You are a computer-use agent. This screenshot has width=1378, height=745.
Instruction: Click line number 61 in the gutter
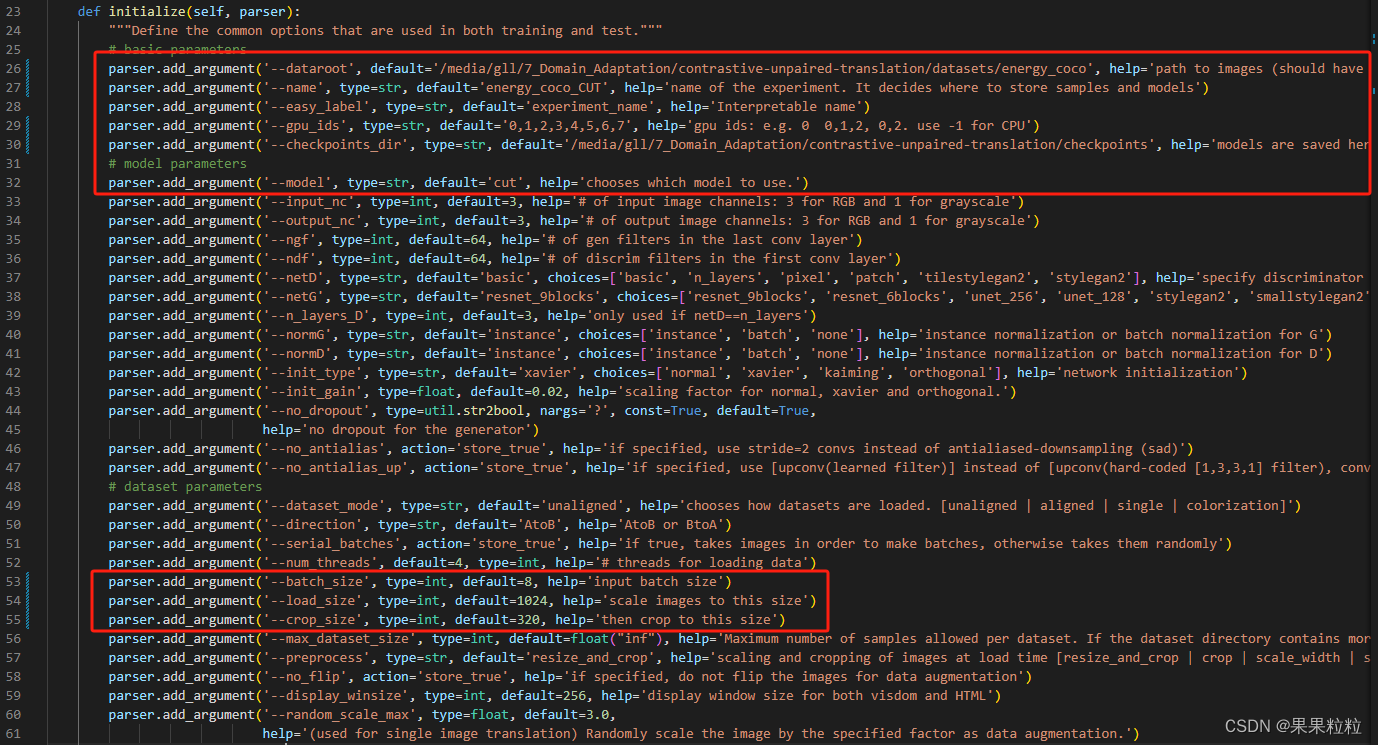(x=13, y=734)
